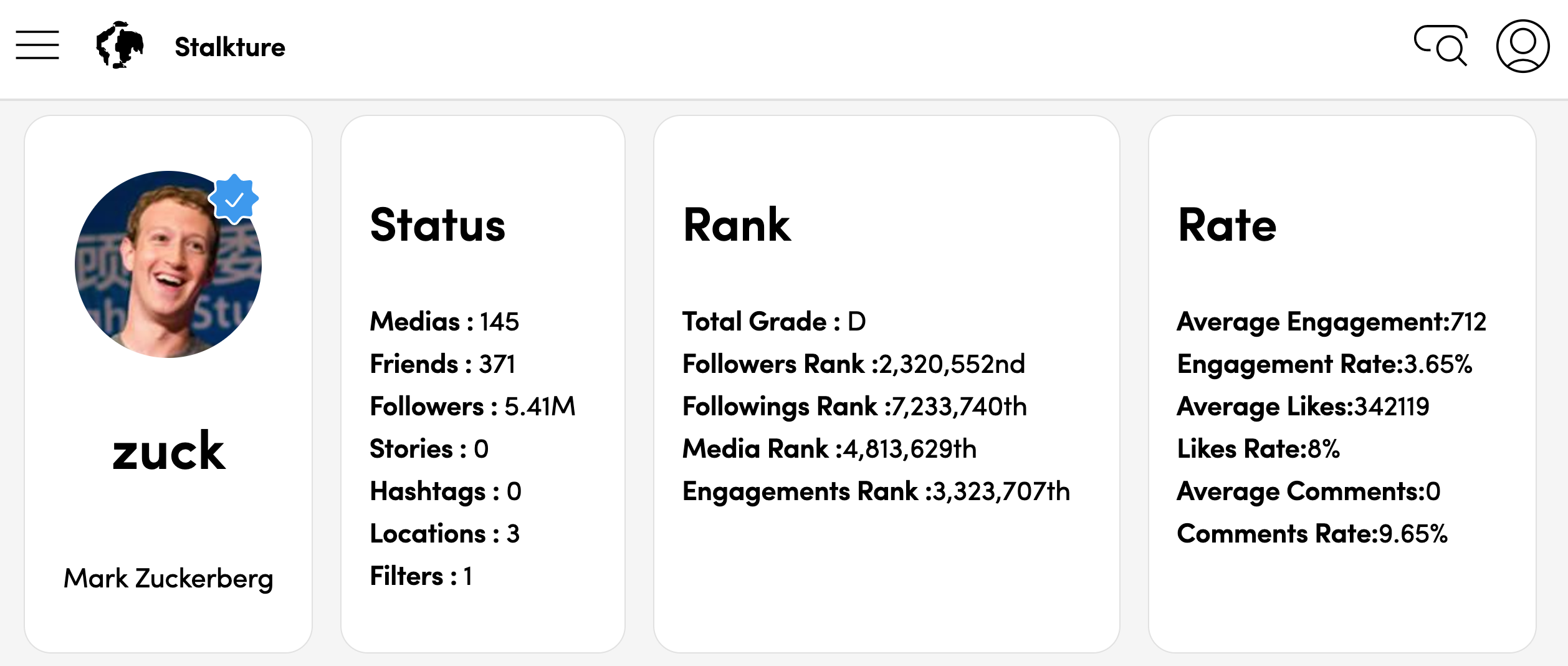The height and width of the screenshot is (666, 1568).
Task: Open the search icon in header
Action: pos(1441,45)
